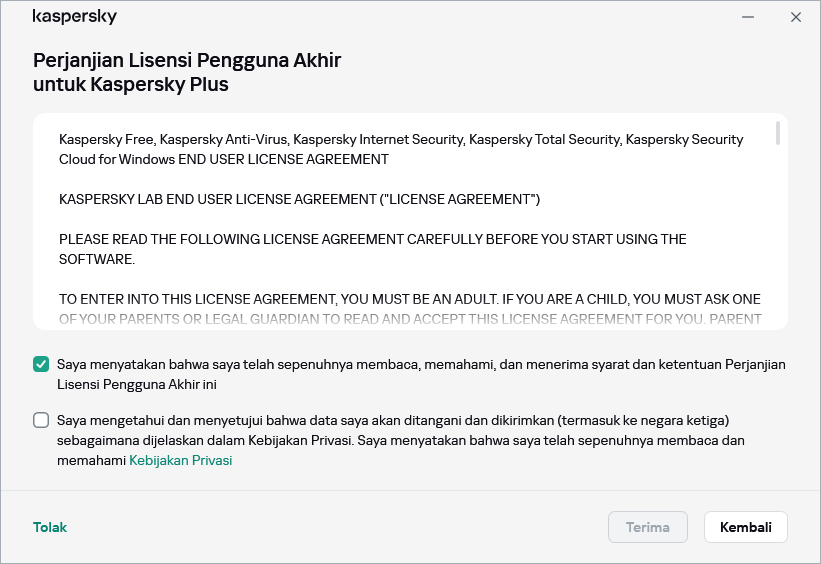Open the Kebijakan Privasi link
The image size is (821, 564).
point(180,461)
